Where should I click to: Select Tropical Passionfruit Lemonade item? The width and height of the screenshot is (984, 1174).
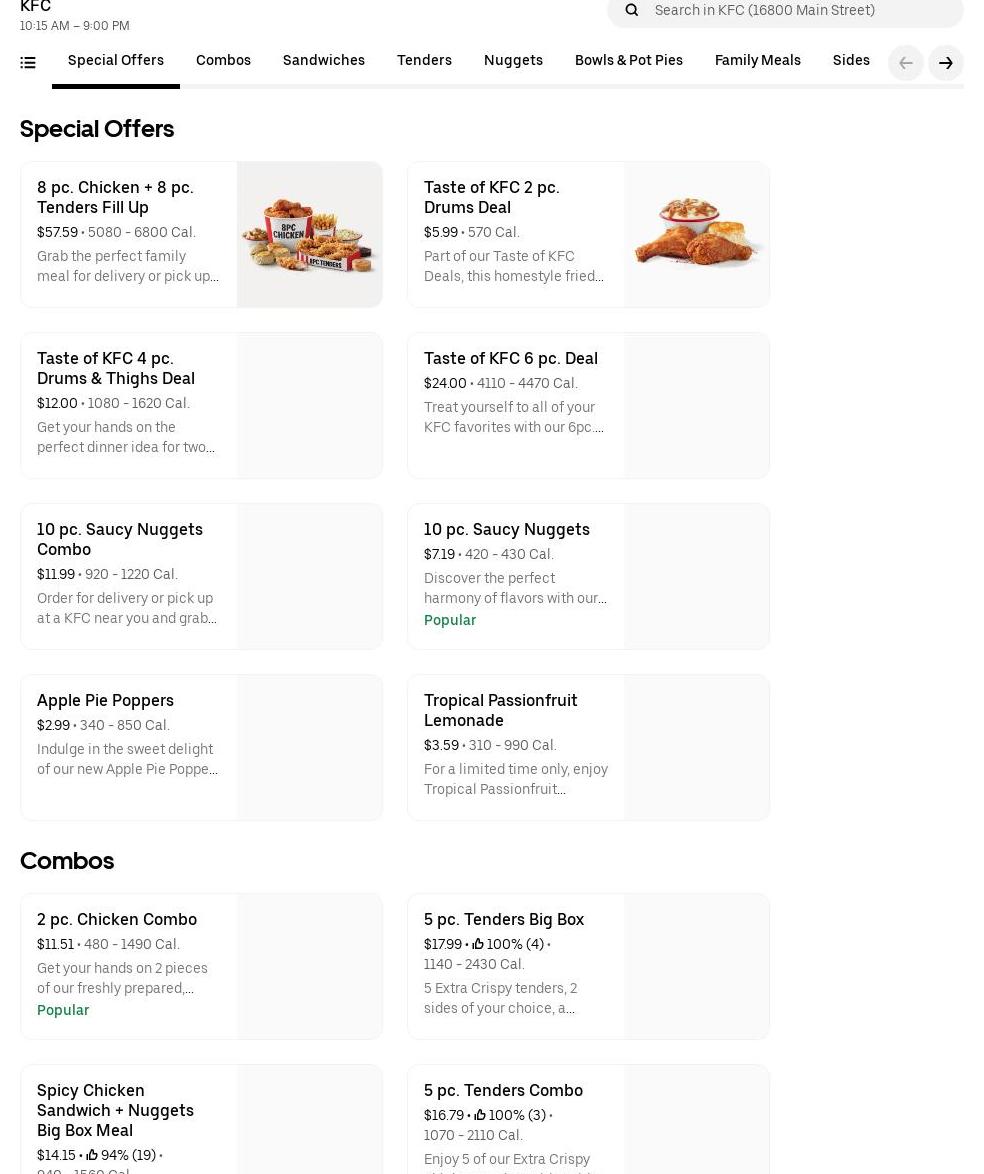point(500,710)
